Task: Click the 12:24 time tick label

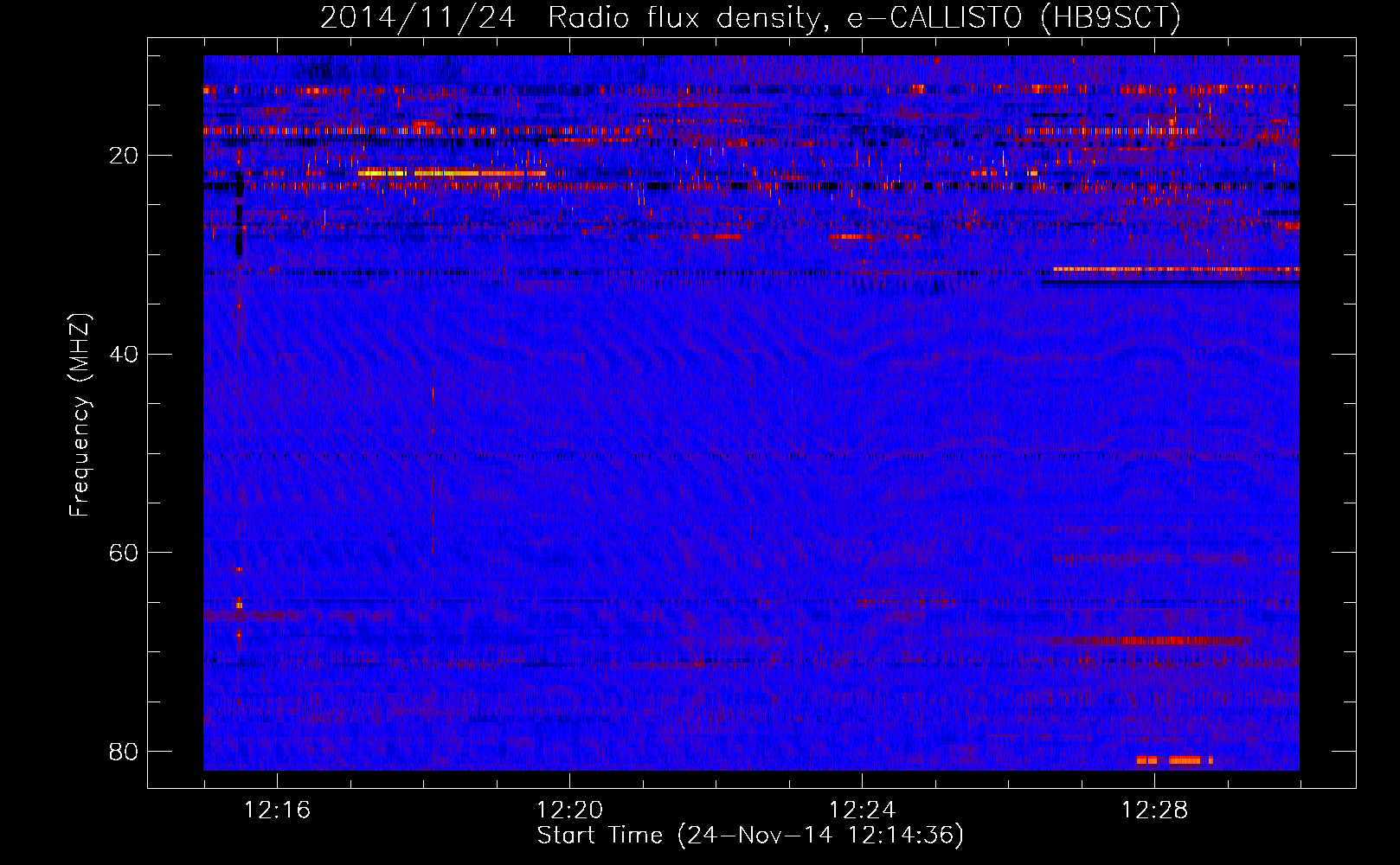Action: click(x=862, y=811)
